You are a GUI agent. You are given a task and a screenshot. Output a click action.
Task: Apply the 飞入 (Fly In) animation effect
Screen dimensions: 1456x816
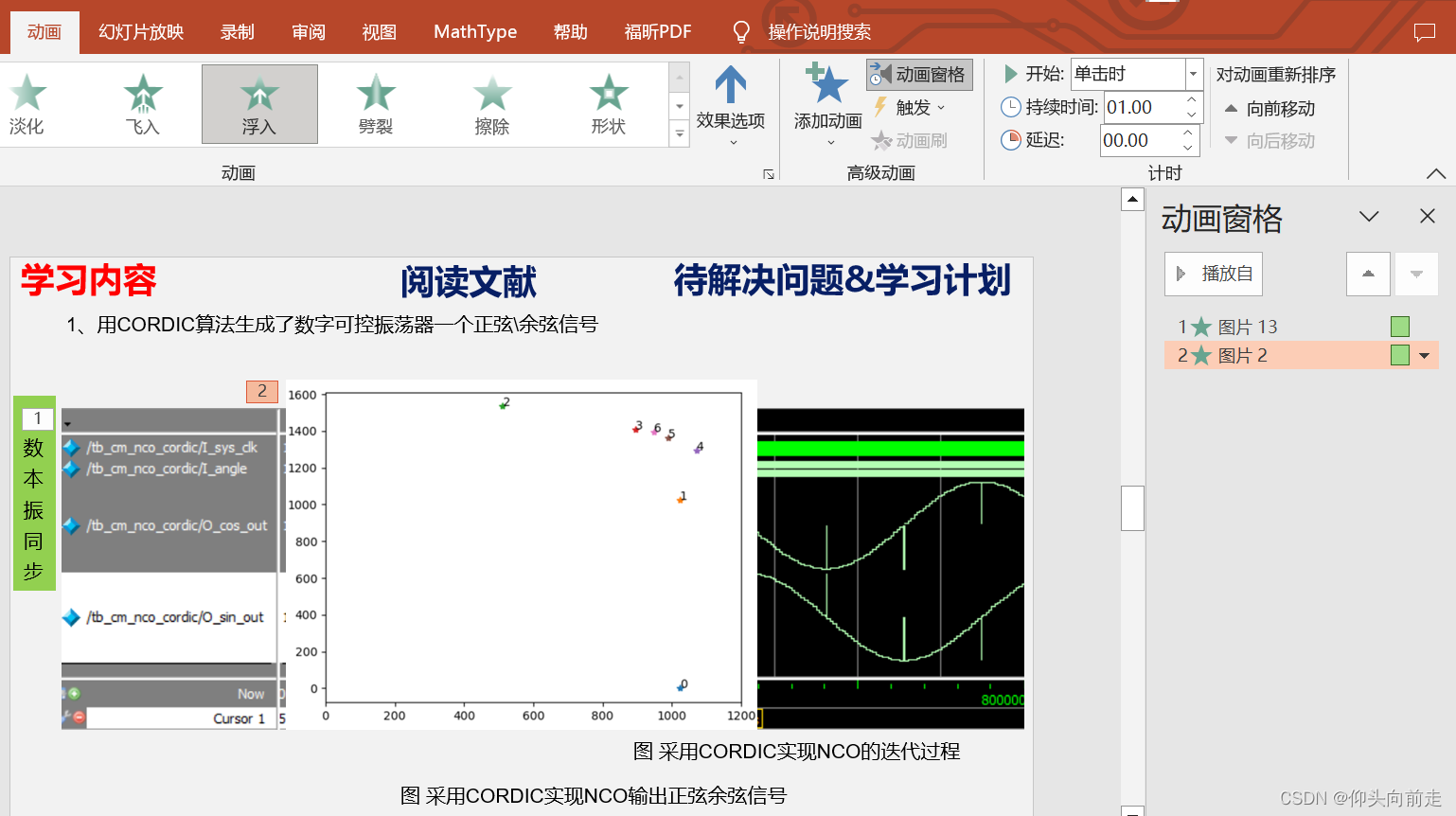[143, 104]
